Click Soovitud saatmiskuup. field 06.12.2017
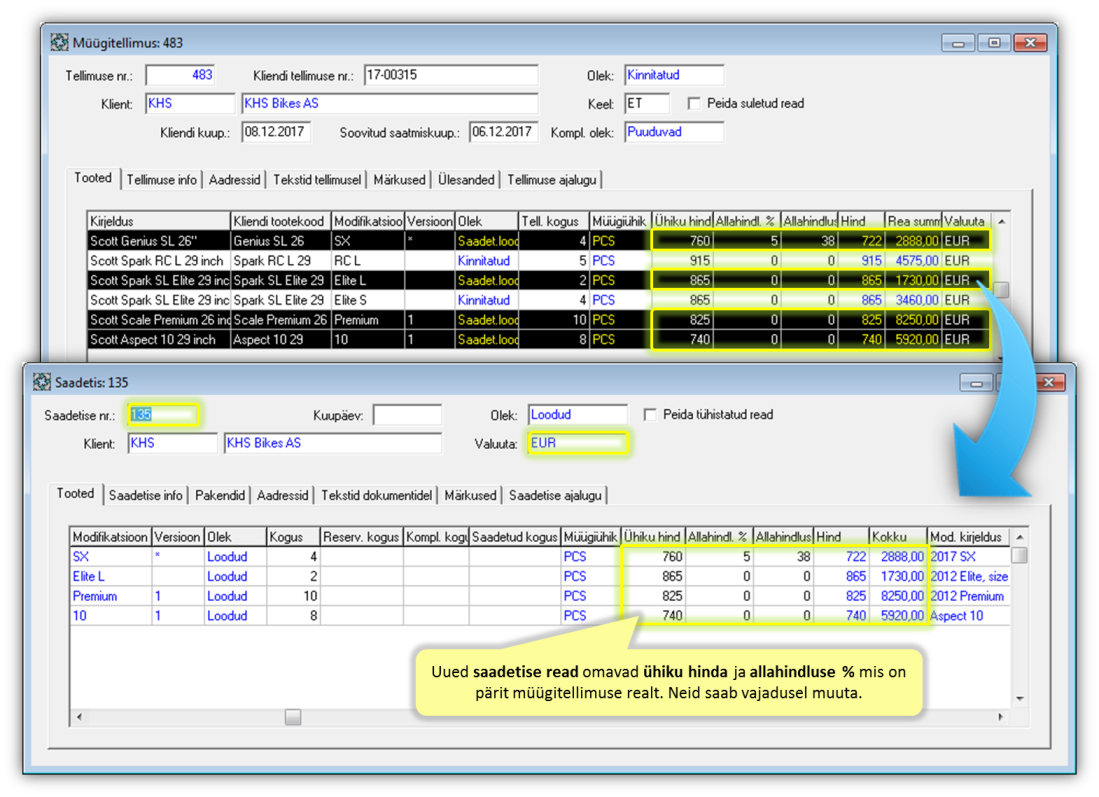 click(x=503, y=132)
